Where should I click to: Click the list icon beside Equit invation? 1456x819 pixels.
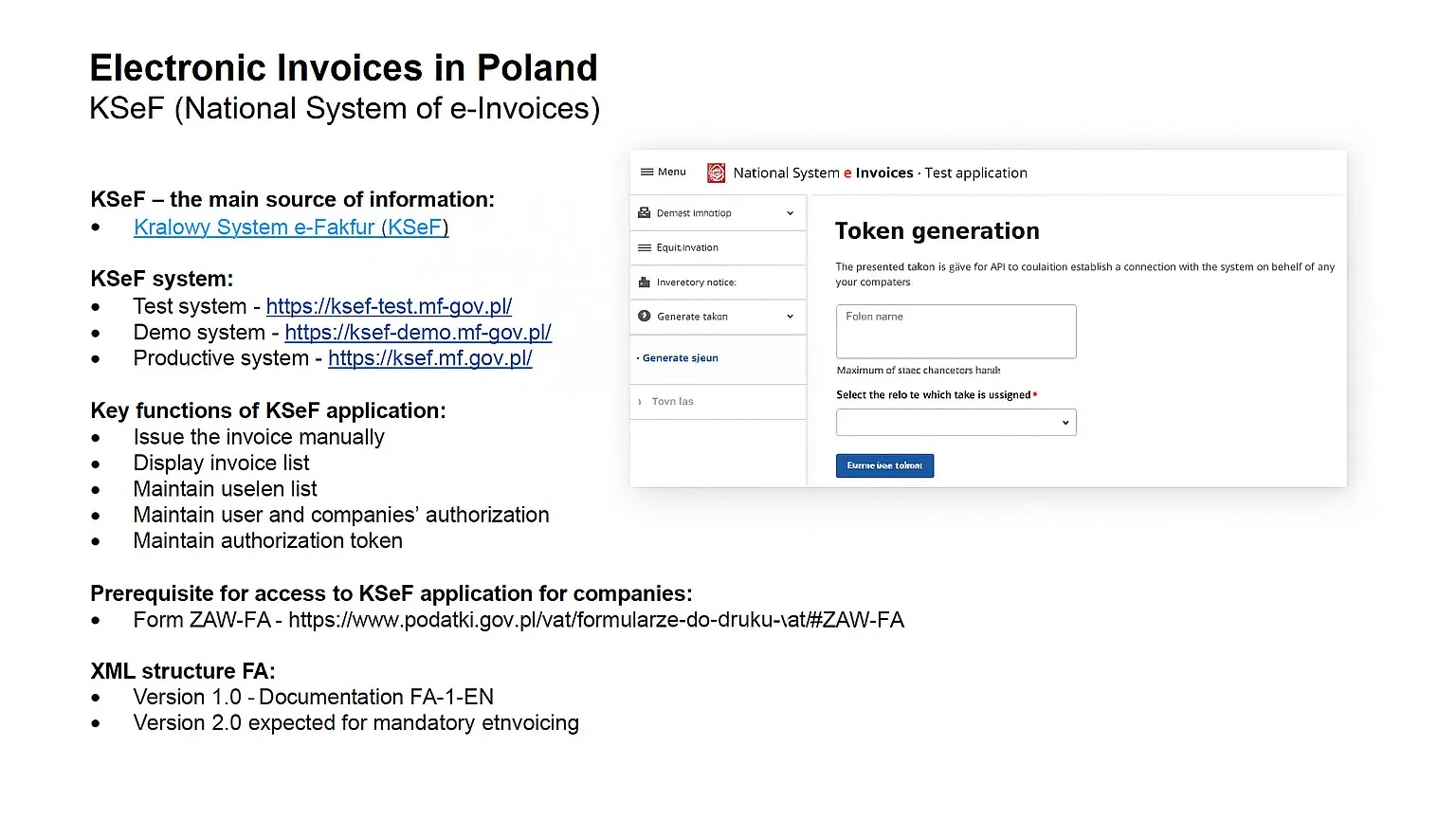click(644, 247)
